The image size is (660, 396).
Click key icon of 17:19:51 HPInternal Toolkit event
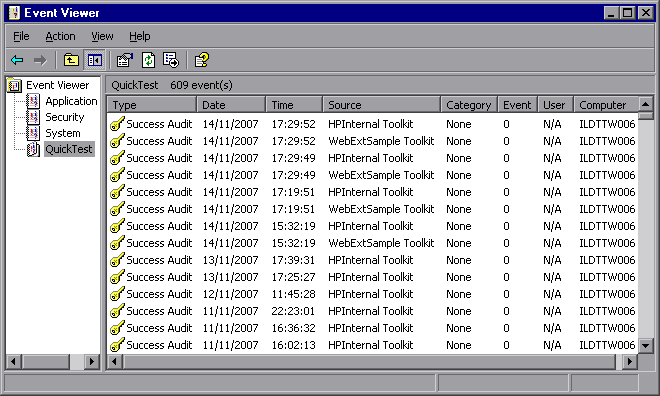[x=117, y=192]
